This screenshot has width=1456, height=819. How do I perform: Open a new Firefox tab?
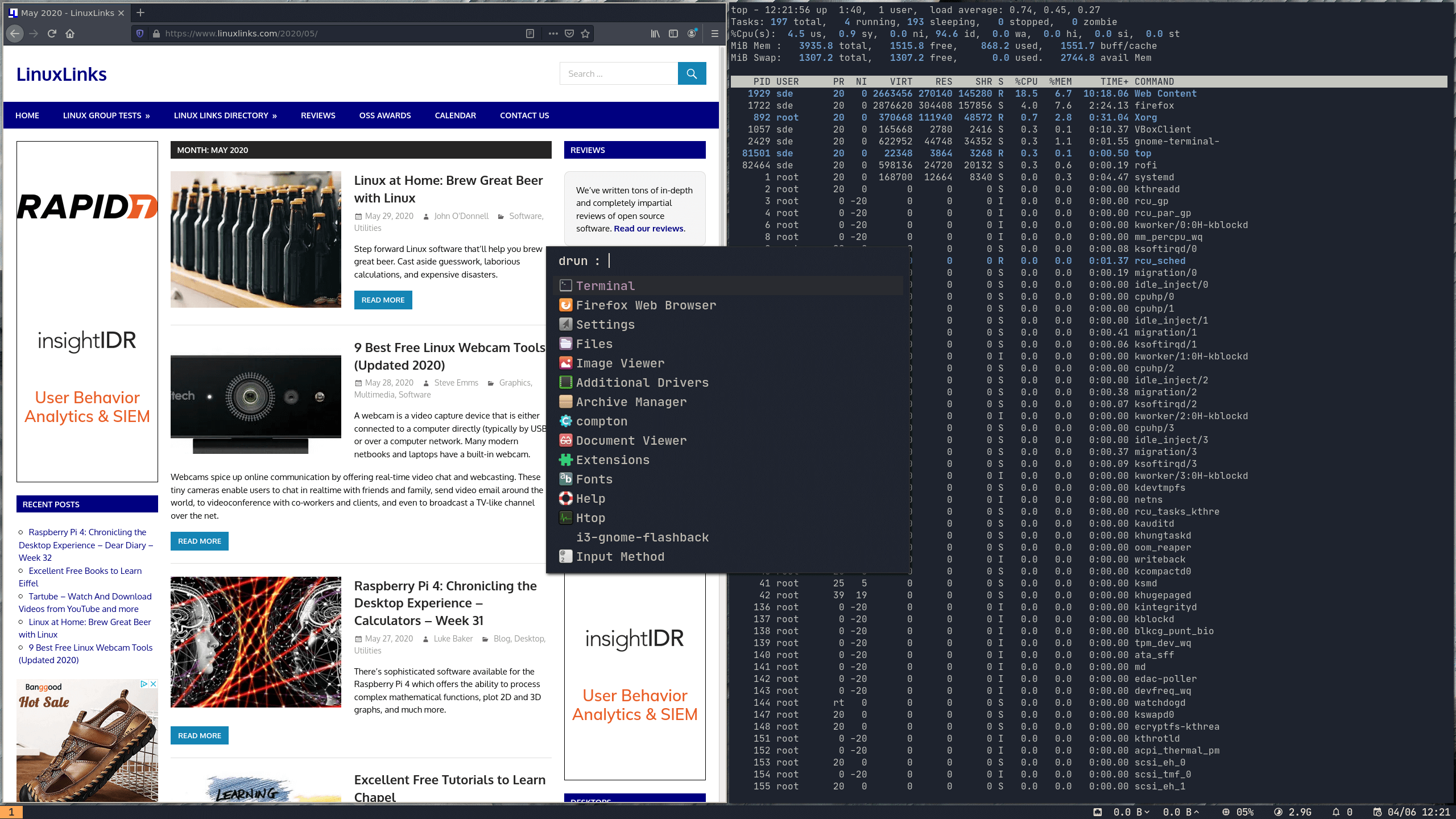click(x=140, y=13)
